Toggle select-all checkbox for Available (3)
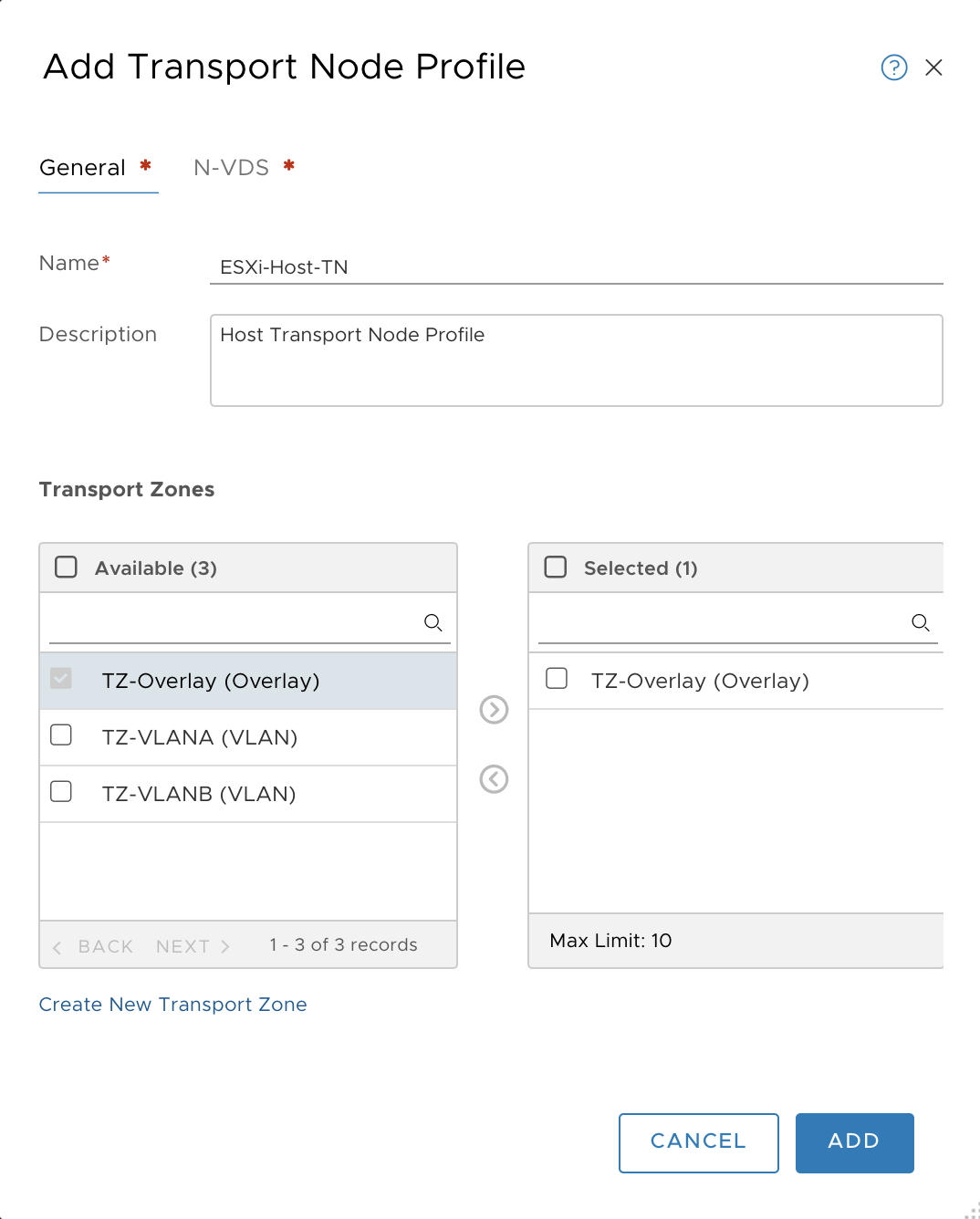 tap(67, 568)
